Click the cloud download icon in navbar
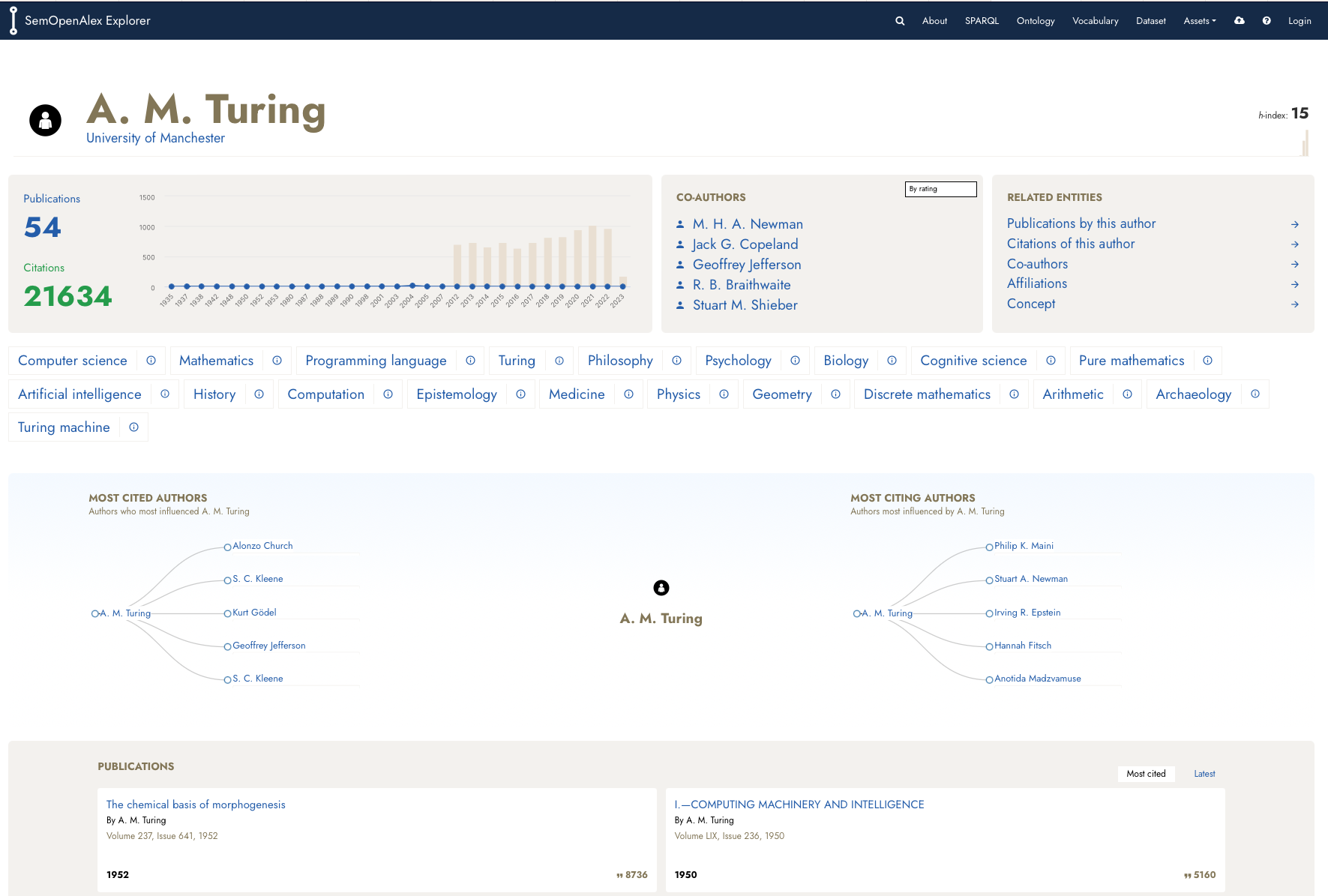This screenshot has width=1328, height=896. pos(1240,21)
